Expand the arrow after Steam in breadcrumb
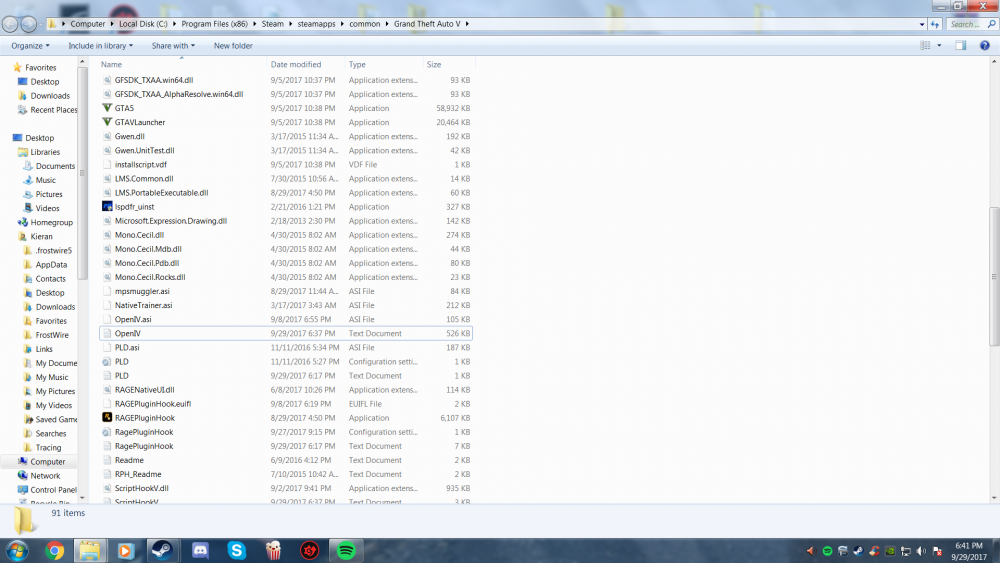 point(290,24)
